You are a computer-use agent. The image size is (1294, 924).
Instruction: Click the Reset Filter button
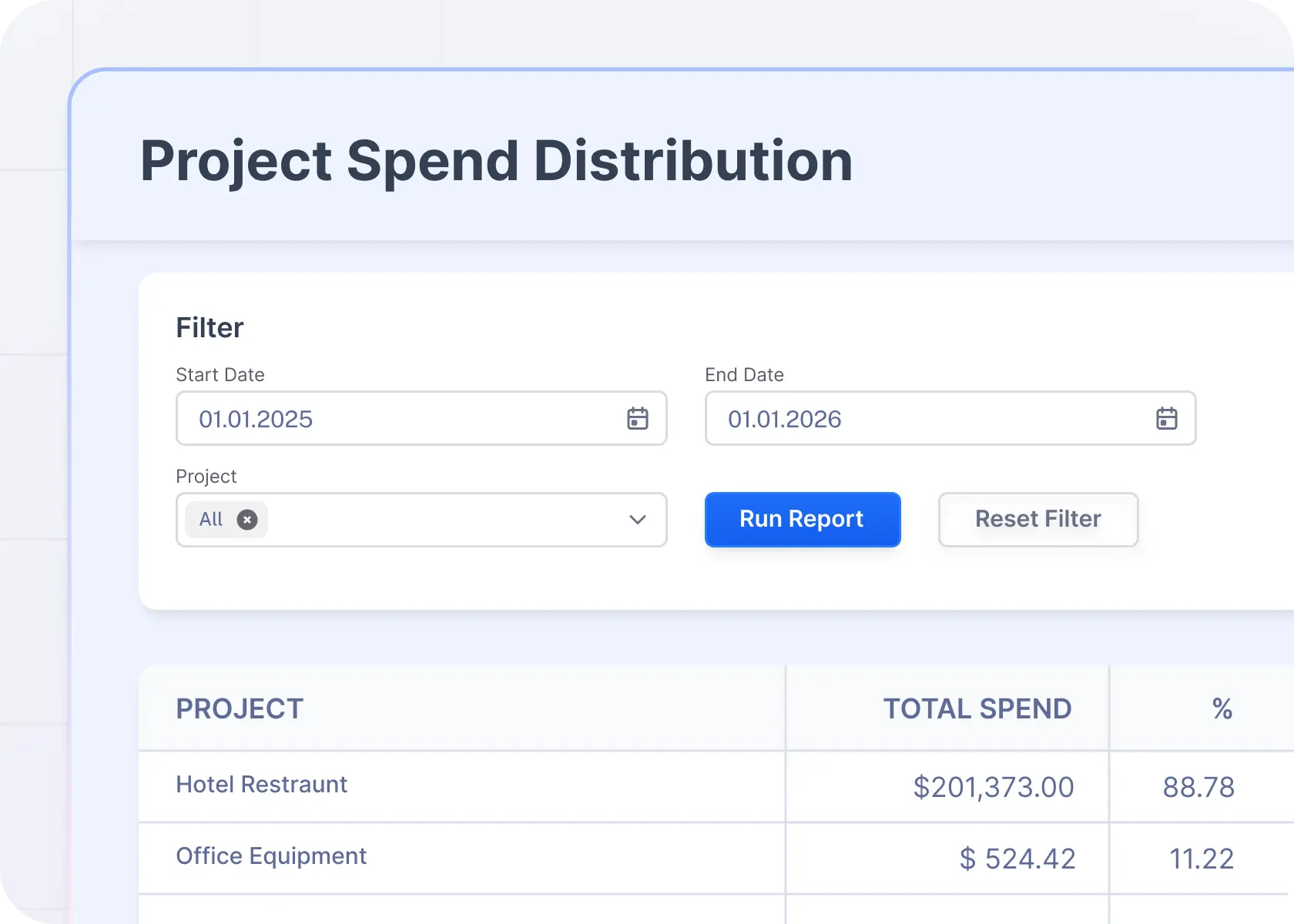1038,520
